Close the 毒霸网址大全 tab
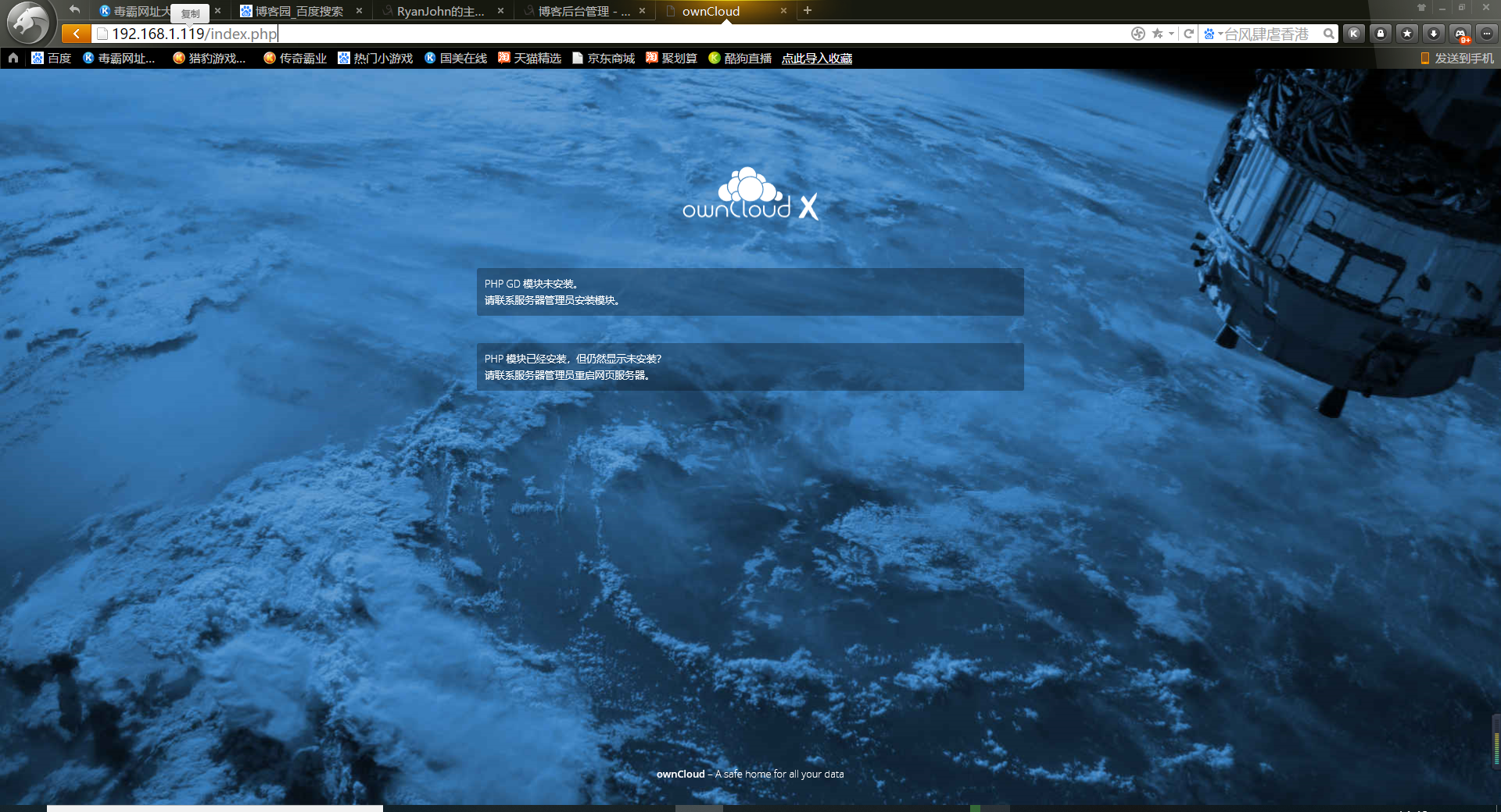The width and height of the screenshot is (1501, 812). tap(218, 11)
